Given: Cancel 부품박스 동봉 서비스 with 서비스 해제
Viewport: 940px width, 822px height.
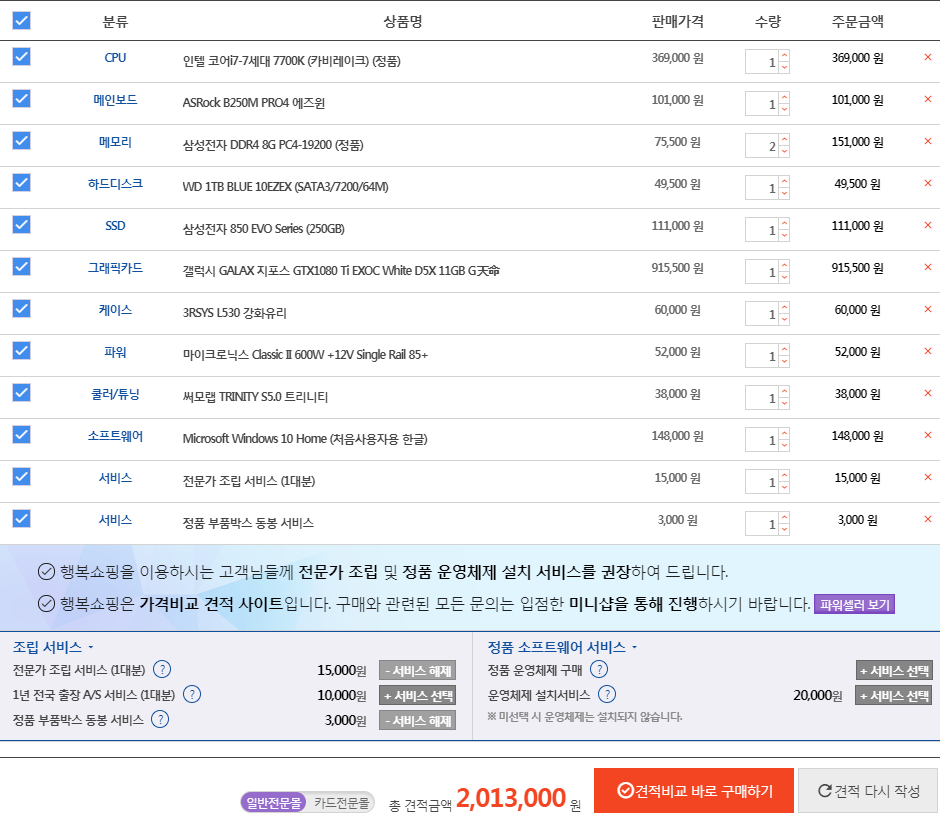Looking at the screenshot, I should point(417,720).
